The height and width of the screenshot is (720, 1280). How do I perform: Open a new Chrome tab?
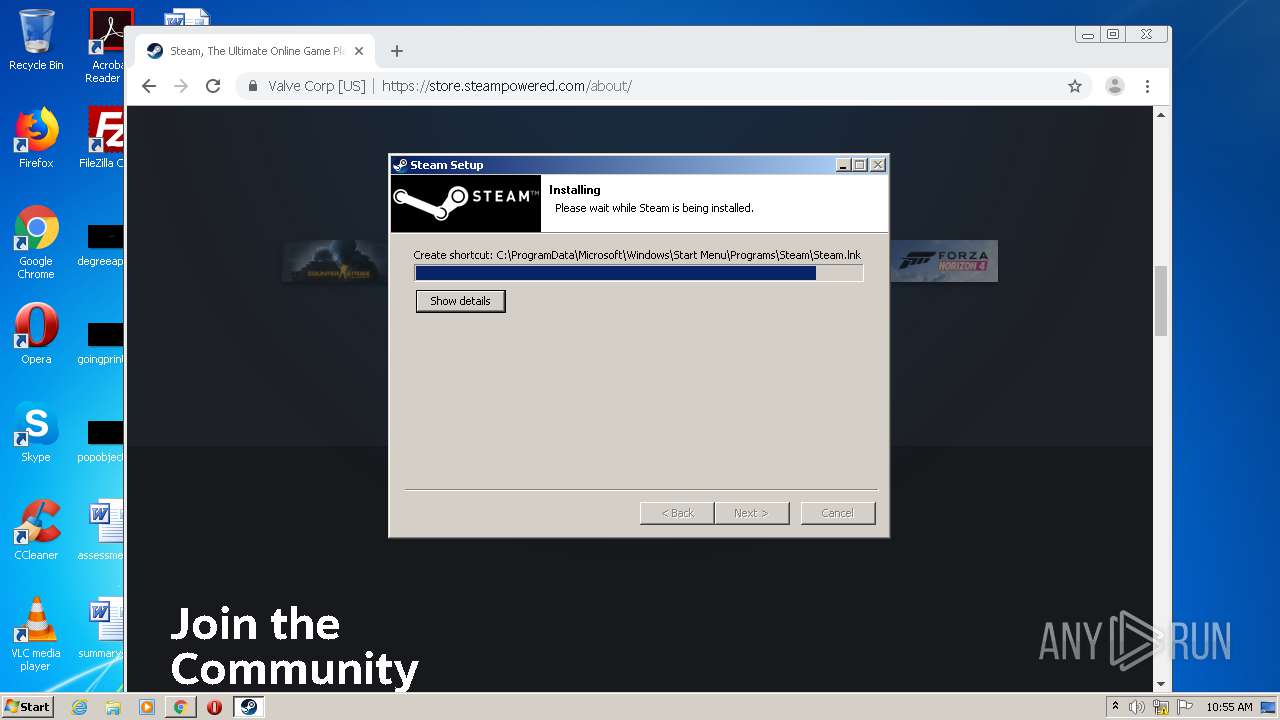pyautogui.click(x=397, y=51)
